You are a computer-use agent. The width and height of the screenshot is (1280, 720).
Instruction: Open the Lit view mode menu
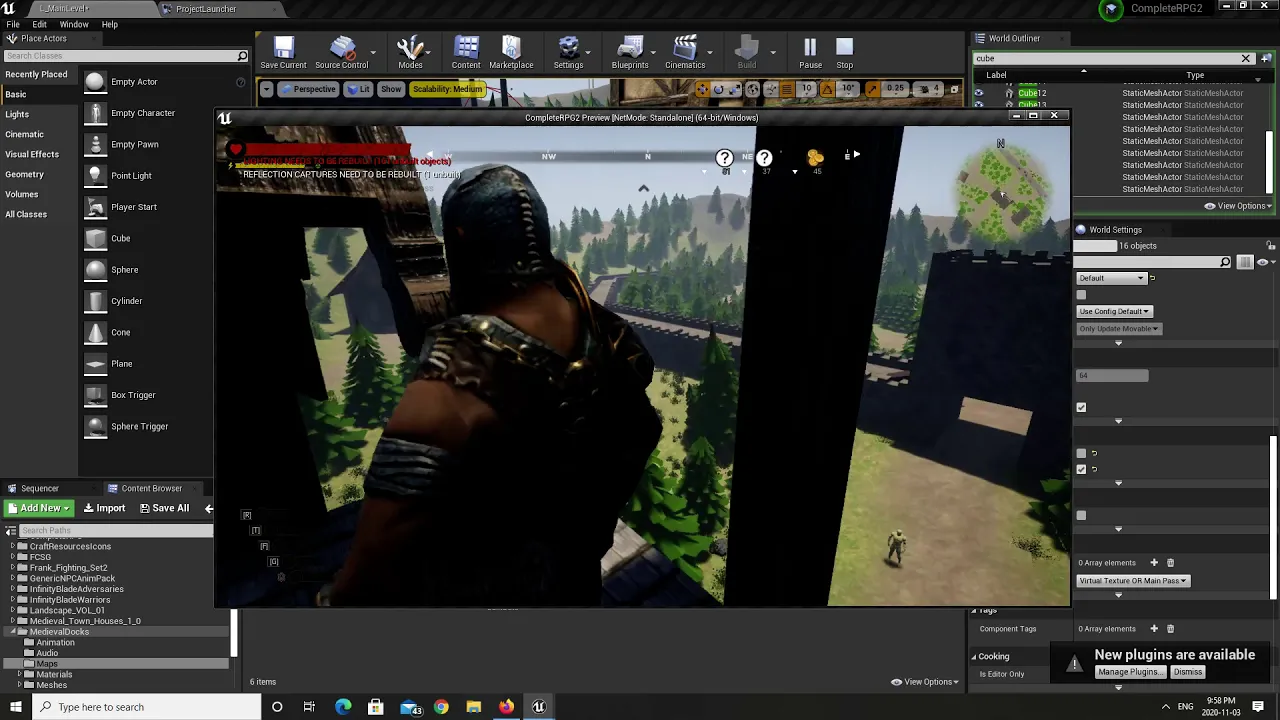tap(358, 89)
